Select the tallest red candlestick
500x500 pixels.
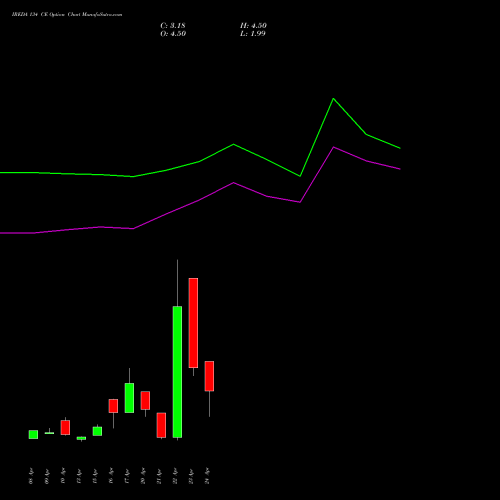(193, 323)
